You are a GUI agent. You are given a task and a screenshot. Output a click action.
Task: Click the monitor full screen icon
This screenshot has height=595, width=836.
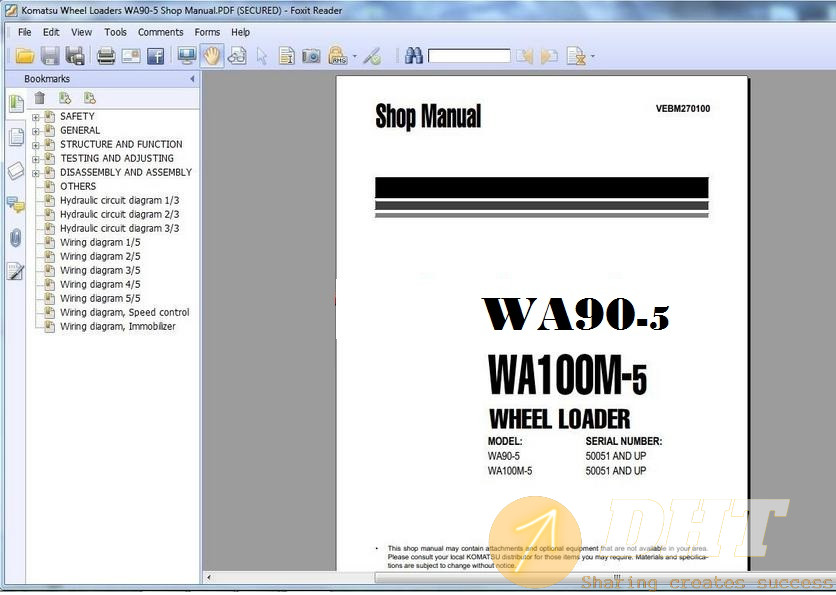point(186,55)
